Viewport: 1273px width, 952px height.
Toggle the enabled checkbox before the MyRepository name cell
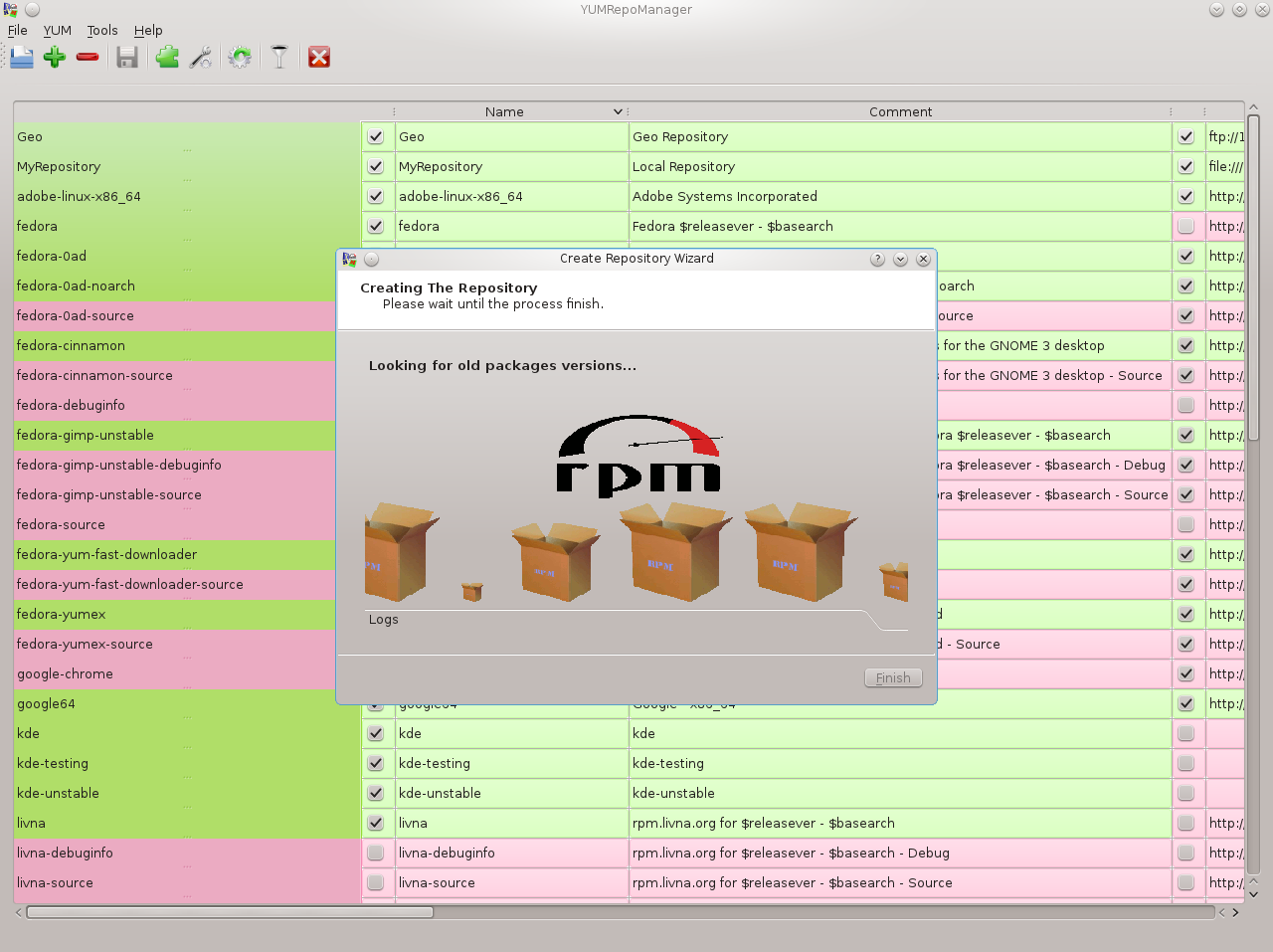[x=376, y=167]
